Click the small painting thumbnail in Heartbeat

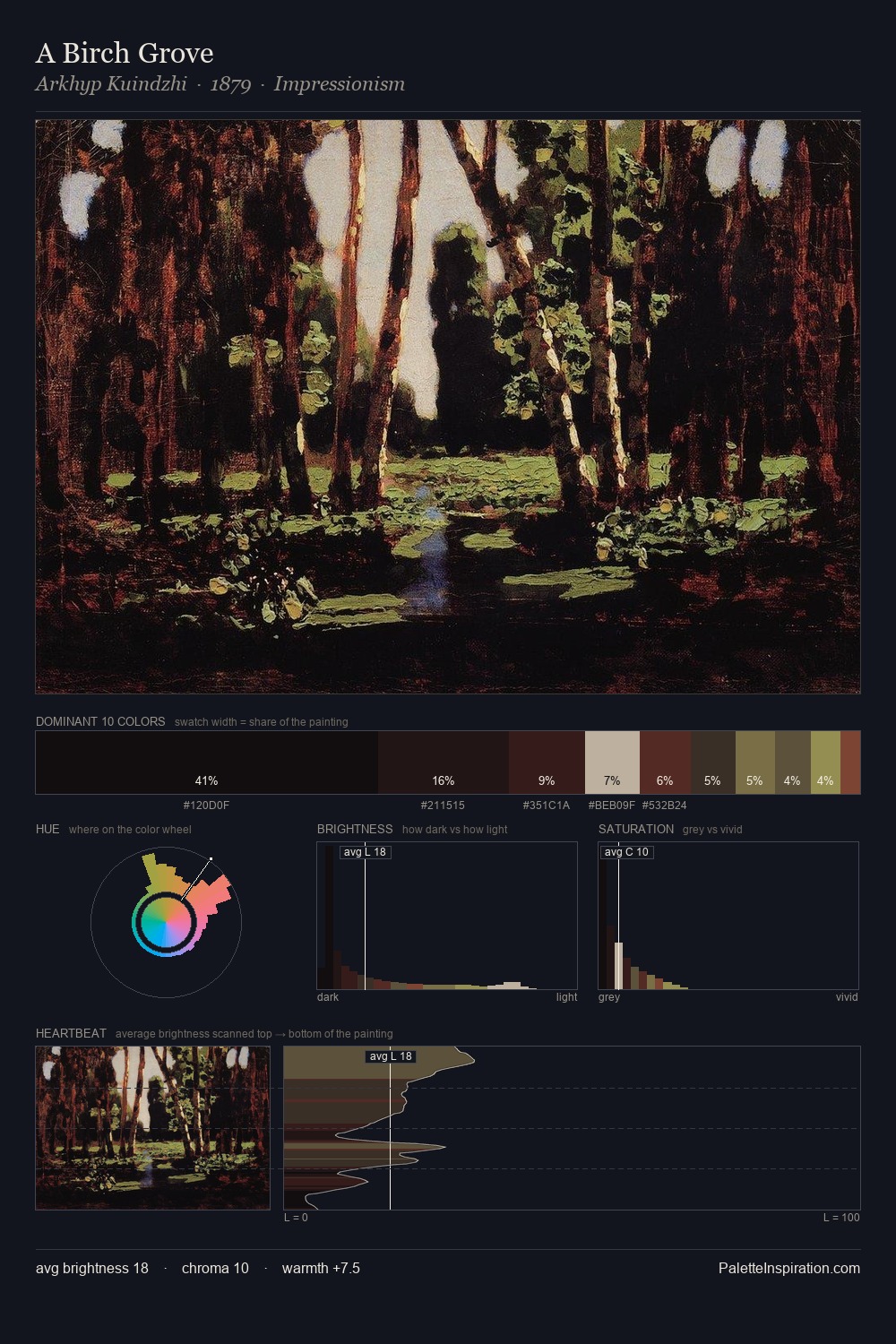coord(152,1128)
